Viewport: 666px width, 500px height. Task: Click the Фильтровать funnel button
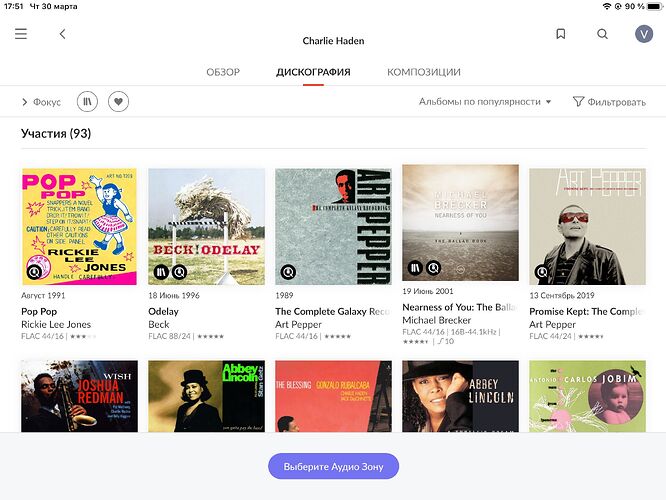pyautogui.click(x=609, y=102)
